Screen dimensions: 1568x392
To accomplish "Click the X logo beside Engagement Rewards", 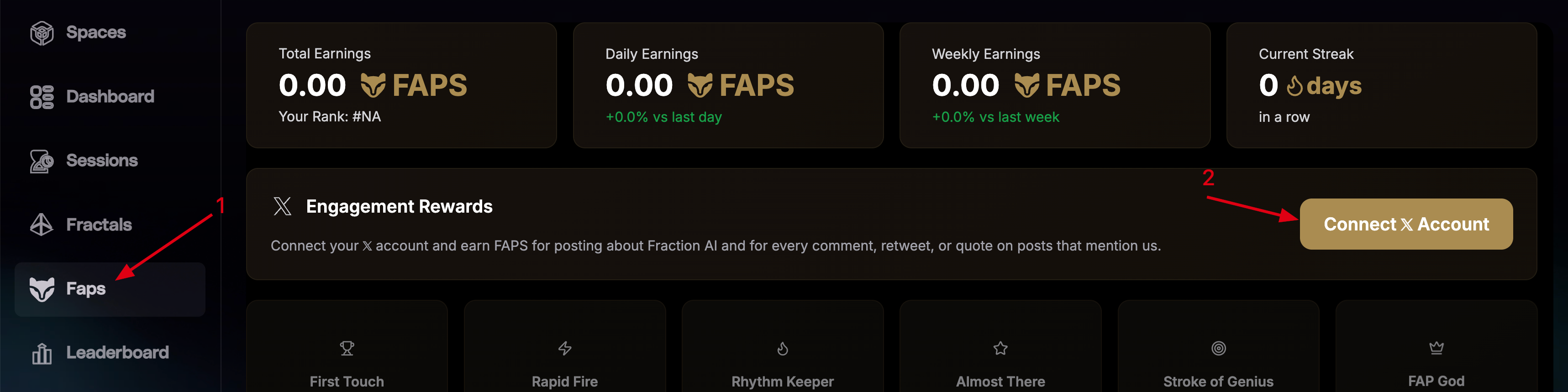I will click(x=283, y=206).
